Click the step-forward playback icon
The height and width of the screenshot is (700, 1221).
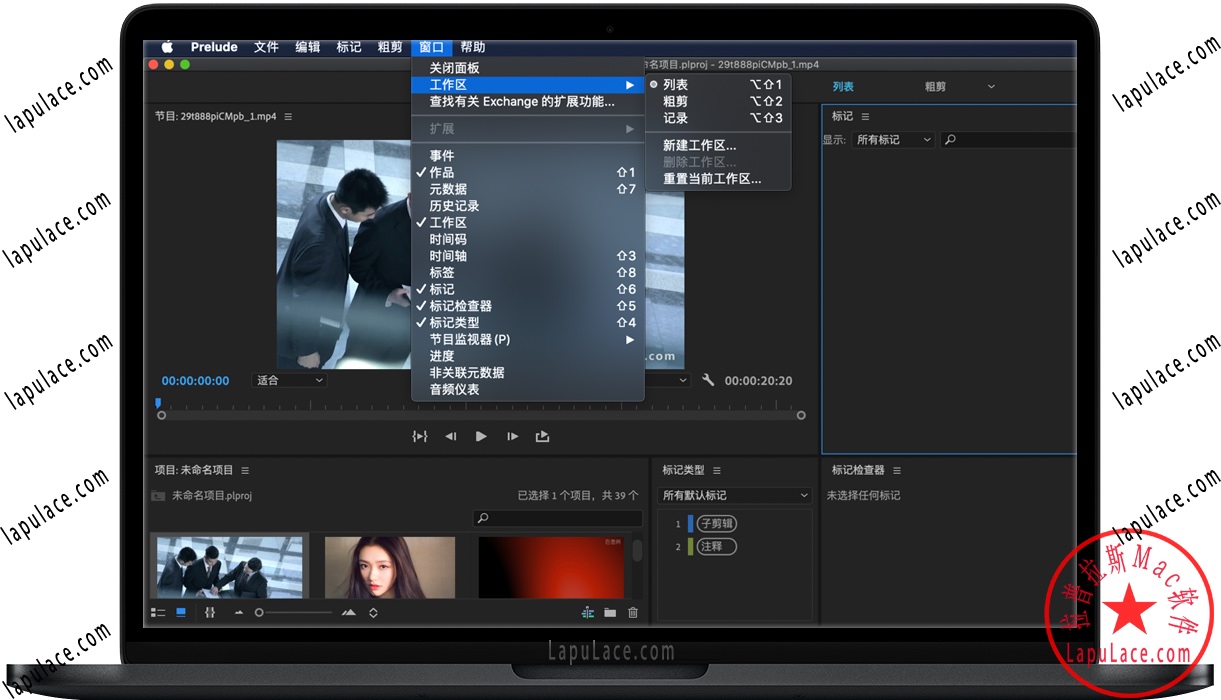511,436
